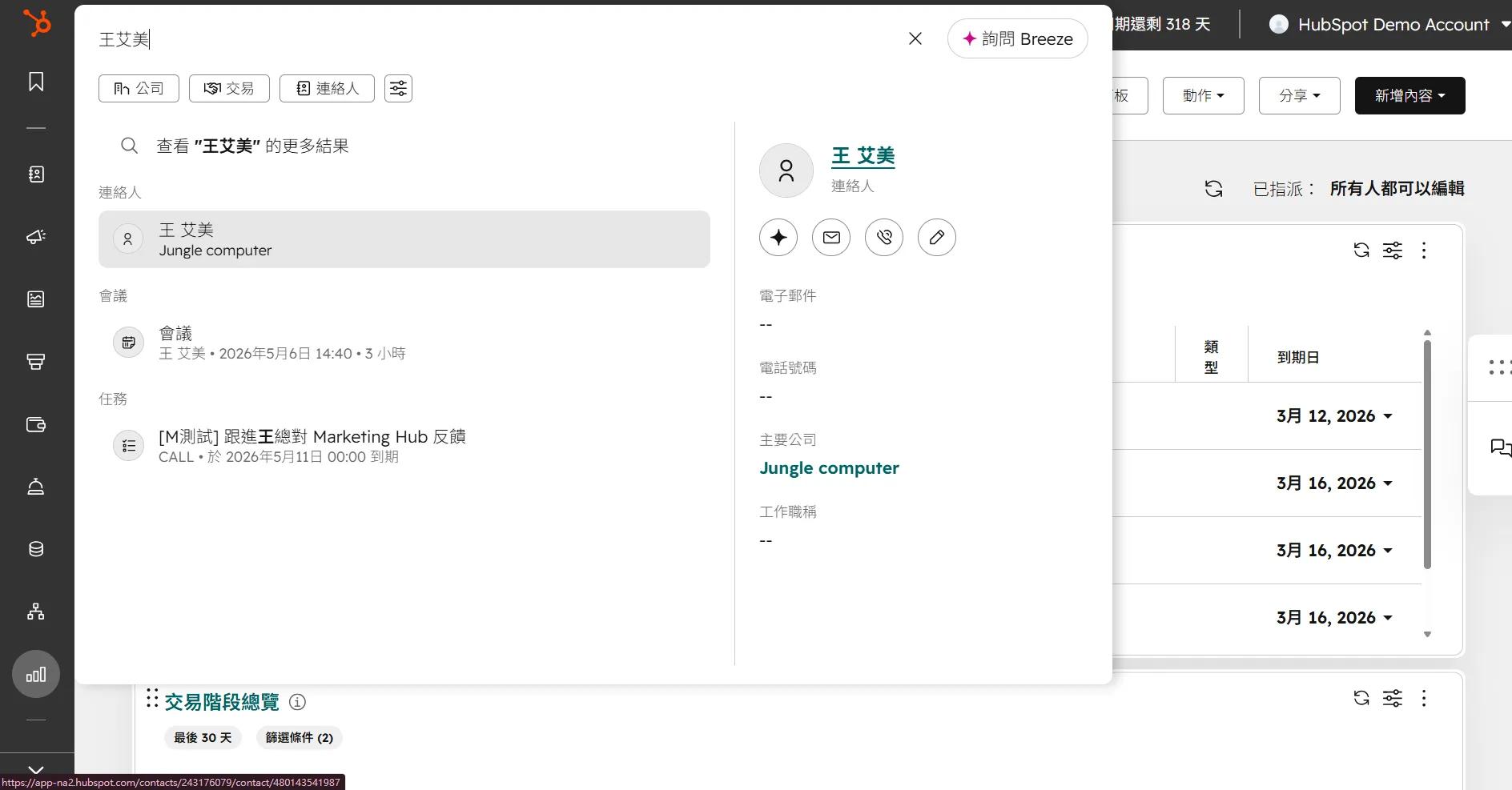Open the Commerce wallet sidebar icon

pos(36,424)
